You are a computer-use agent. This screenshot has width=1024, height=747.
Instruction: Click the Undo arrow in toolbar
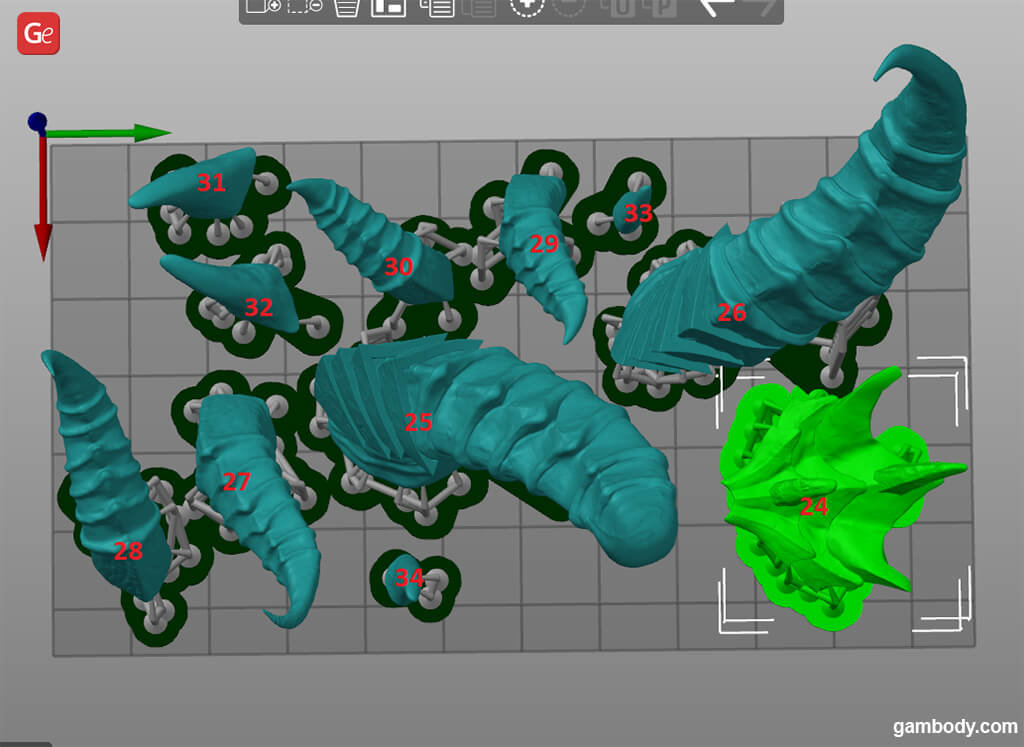click(x=716, y=7)
